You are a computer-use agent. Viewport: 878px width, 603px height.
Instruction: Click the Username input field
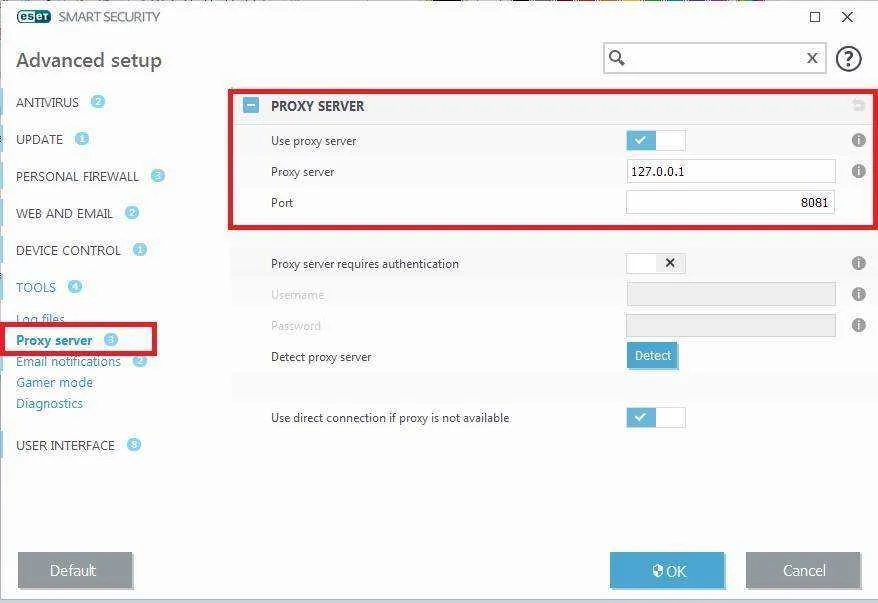point(731,294)
